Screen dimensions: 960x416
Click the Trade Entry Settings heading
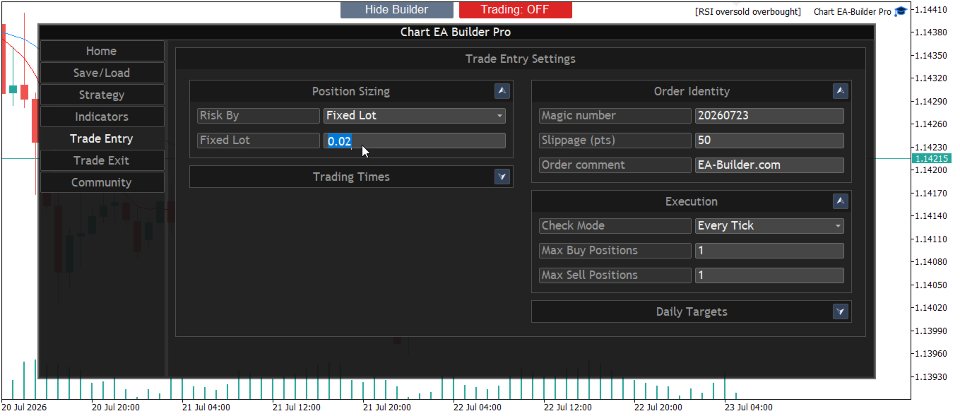click(520, 59)
